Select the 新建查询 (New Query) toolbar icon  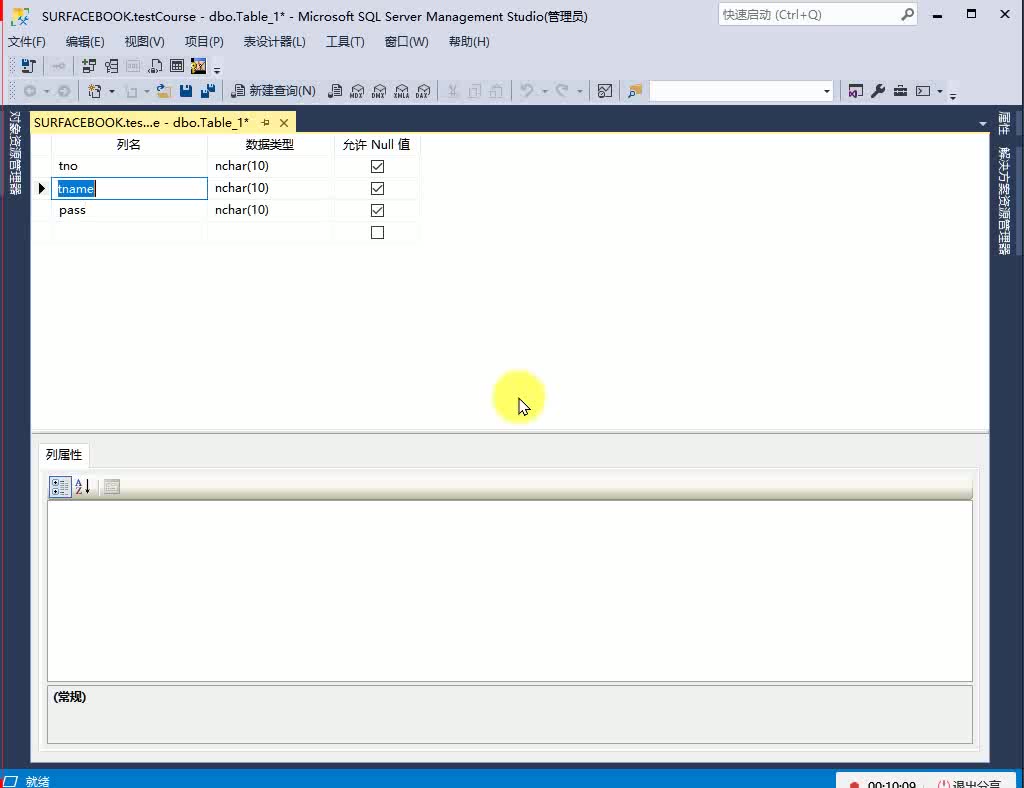point(273,90)
